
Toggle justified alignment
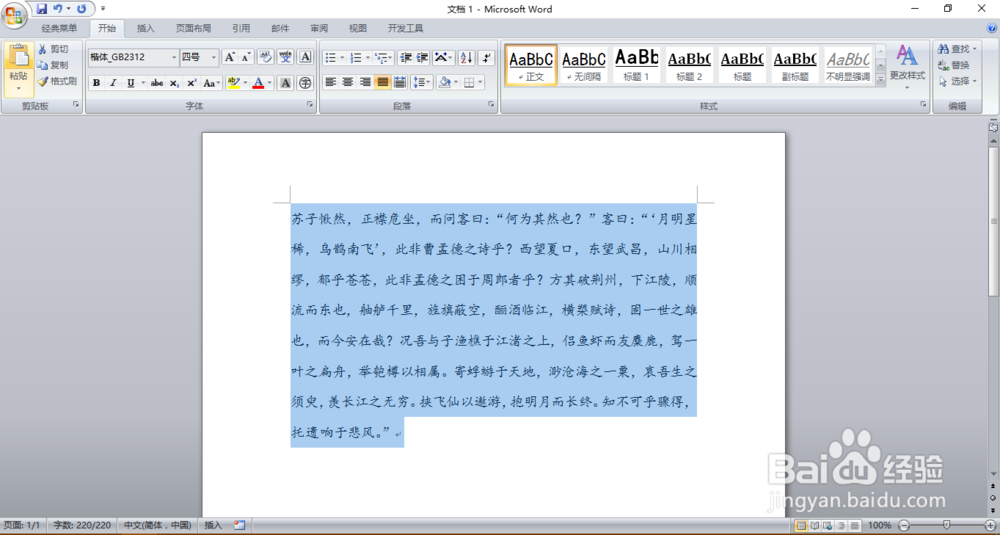[x=382, y=82]
